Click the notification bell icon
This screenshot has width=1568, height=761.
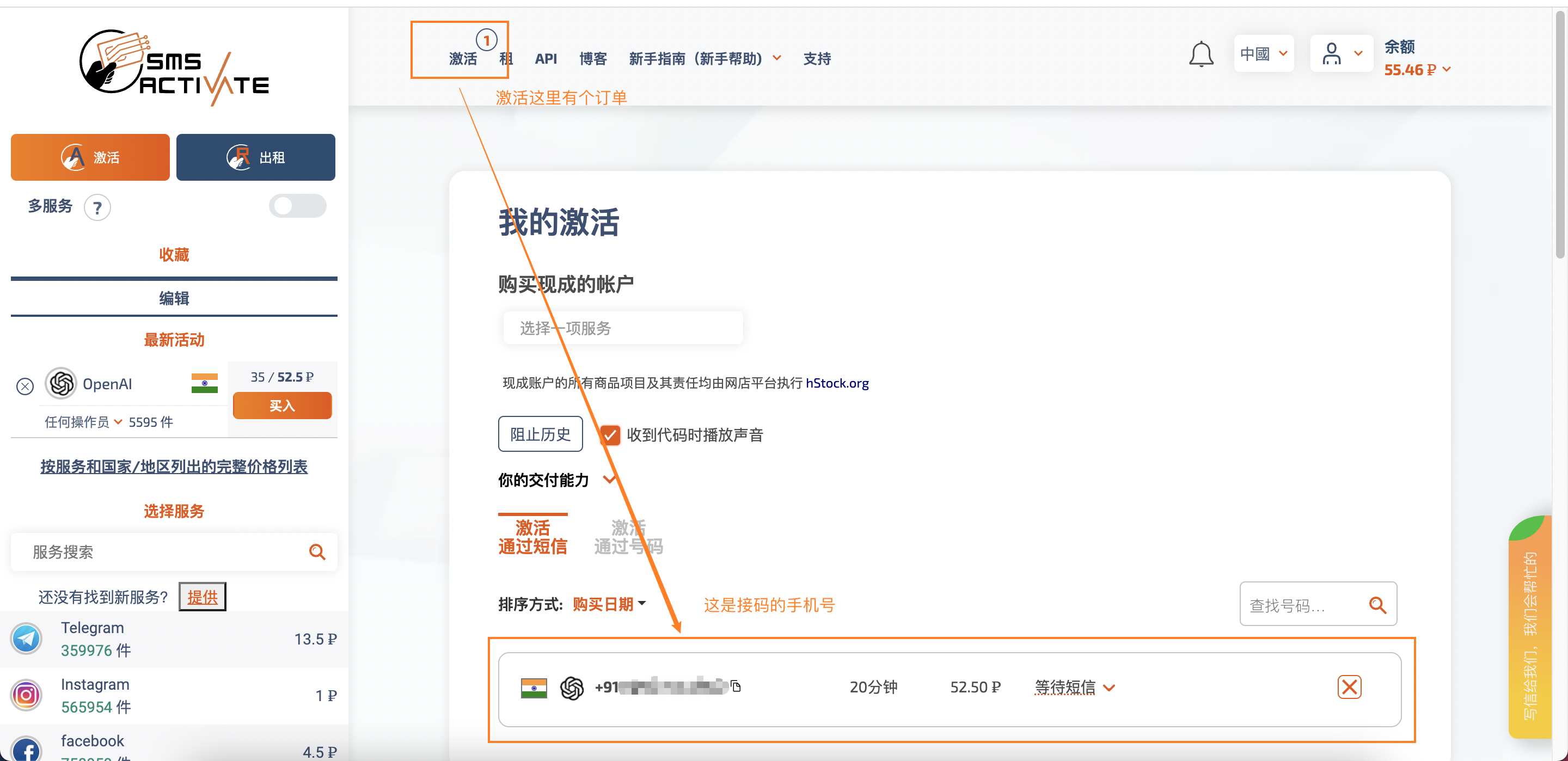pos(1200,55)
